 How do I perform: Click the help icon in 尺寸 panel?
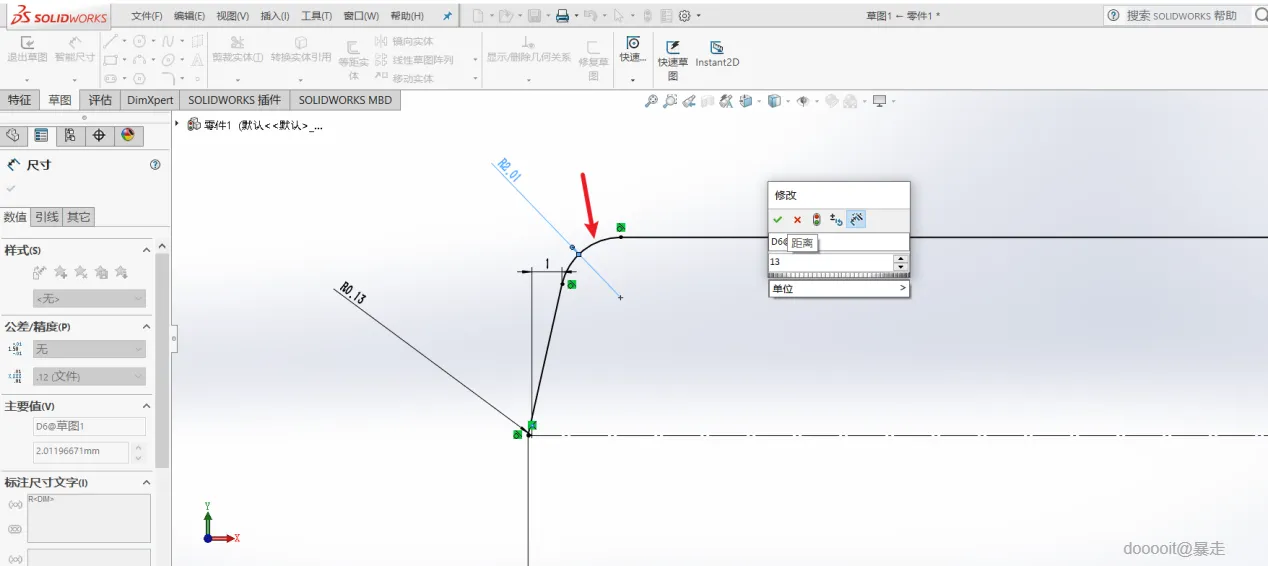click(x=155, y=165)
